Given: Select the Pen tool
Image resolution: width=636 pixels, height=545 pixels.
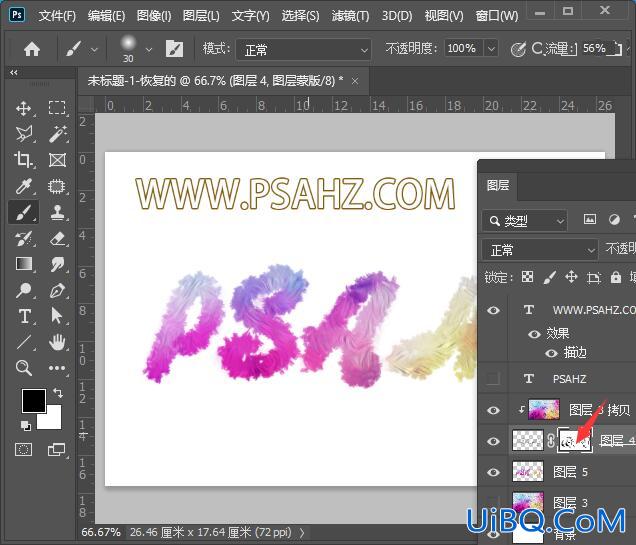Looking at the screenshot, I should [x=57, y=291].
